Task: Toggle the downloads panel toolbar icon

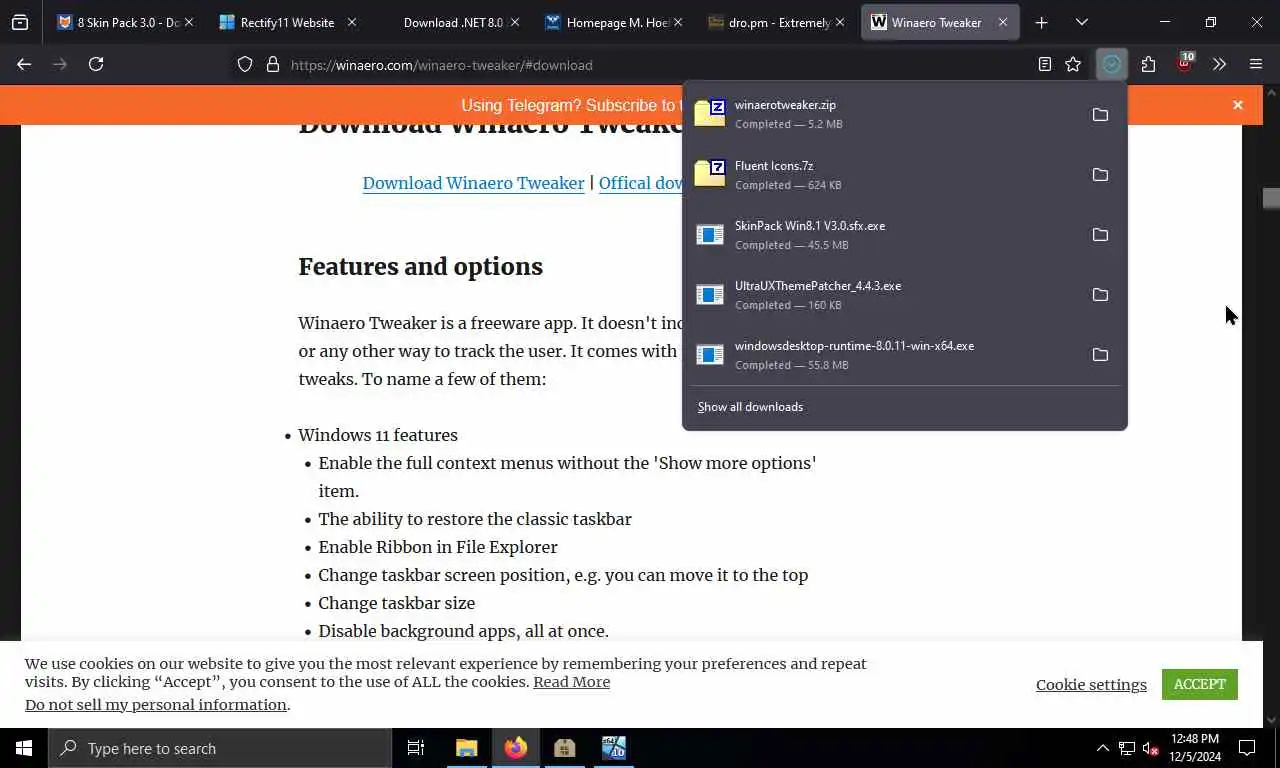Action: 1111,64
